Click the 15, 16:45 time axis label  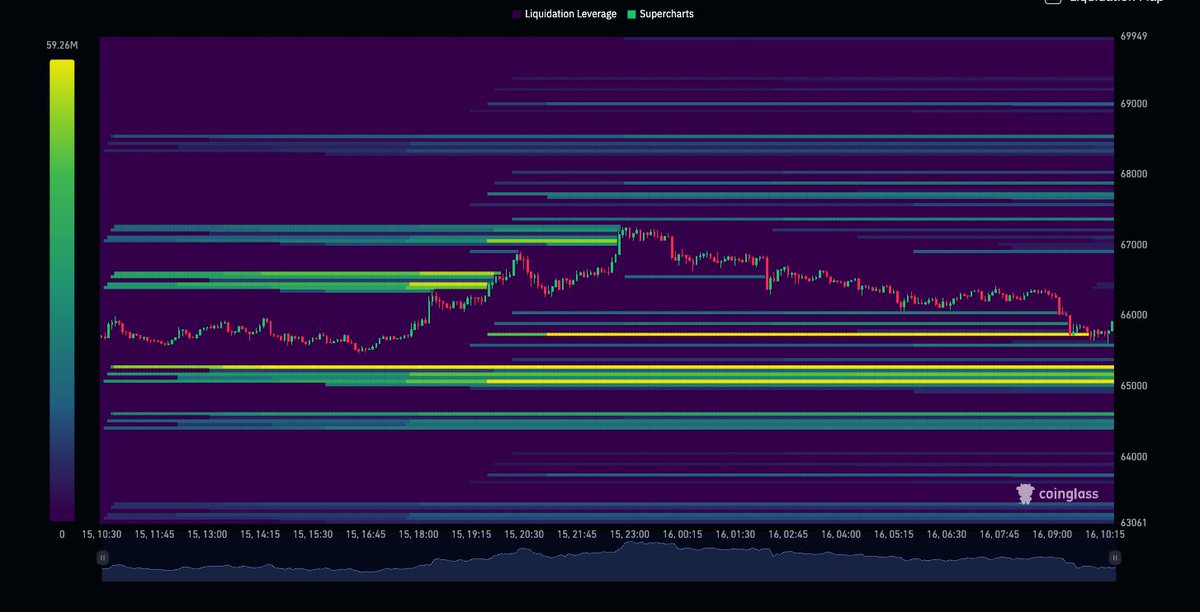coord(364,535)
